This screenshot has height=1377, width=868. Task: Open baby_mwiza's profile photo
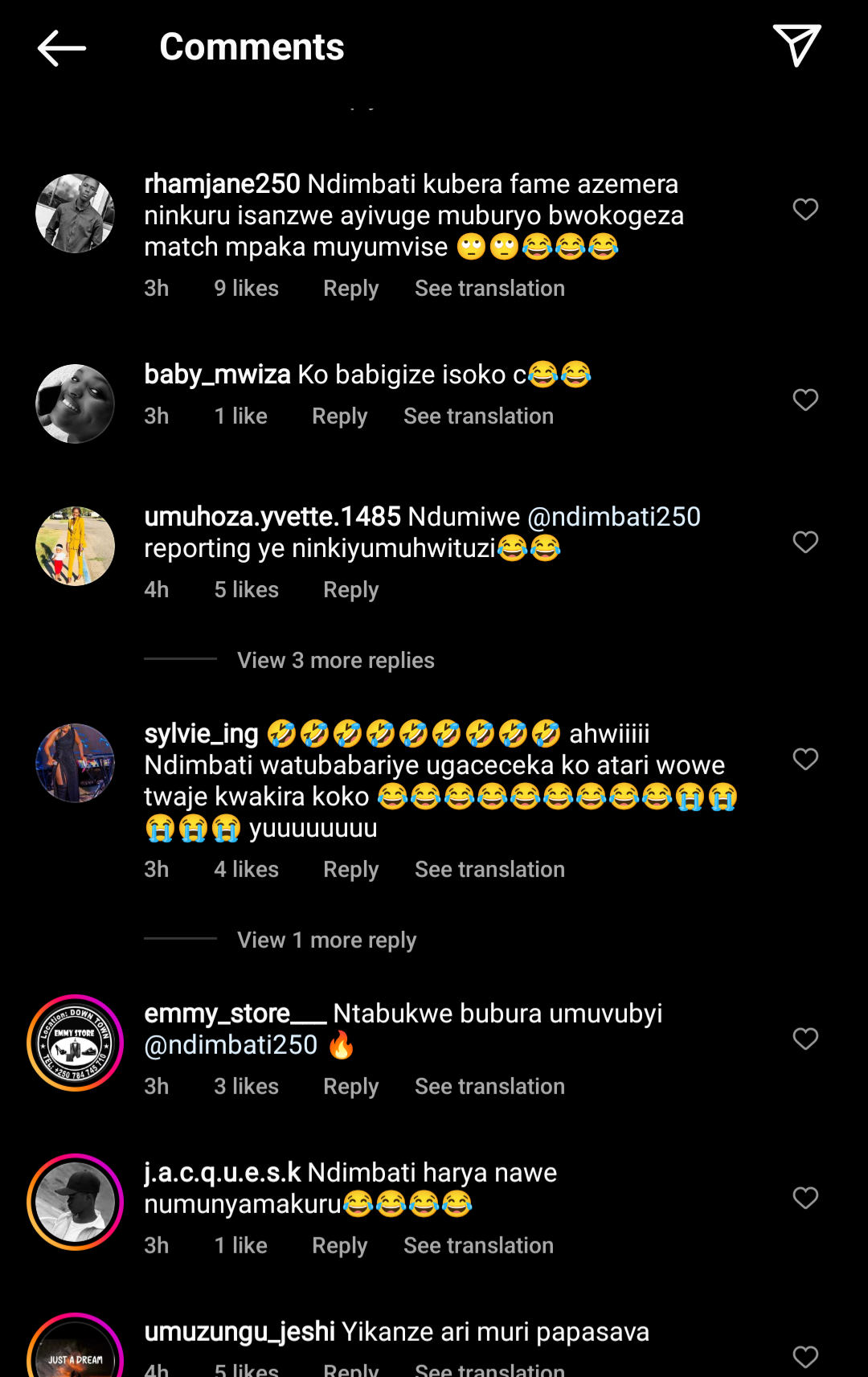(75, 404)
